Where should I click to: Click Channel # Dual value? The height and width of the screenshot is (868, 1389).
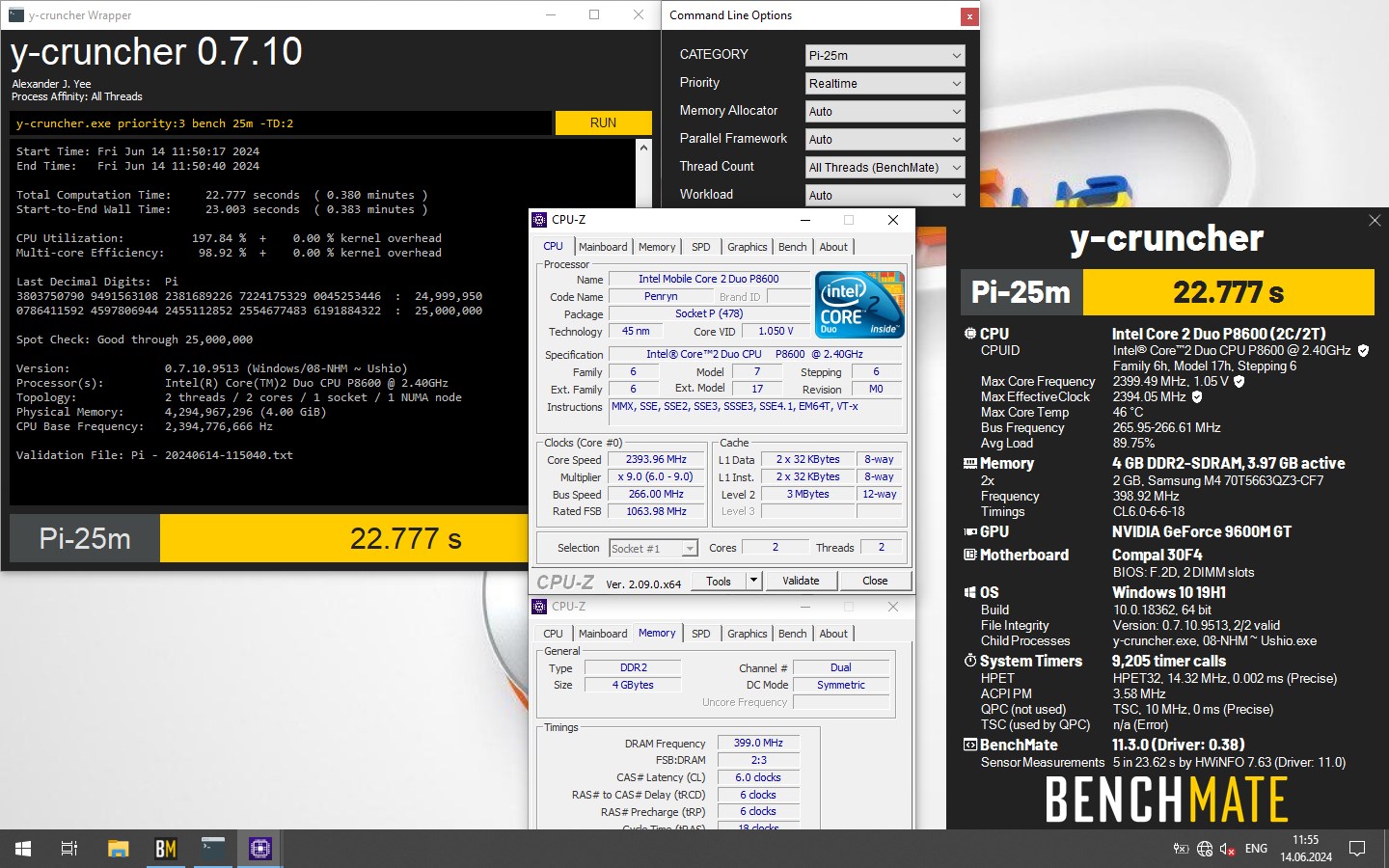[x=841, y=668]
